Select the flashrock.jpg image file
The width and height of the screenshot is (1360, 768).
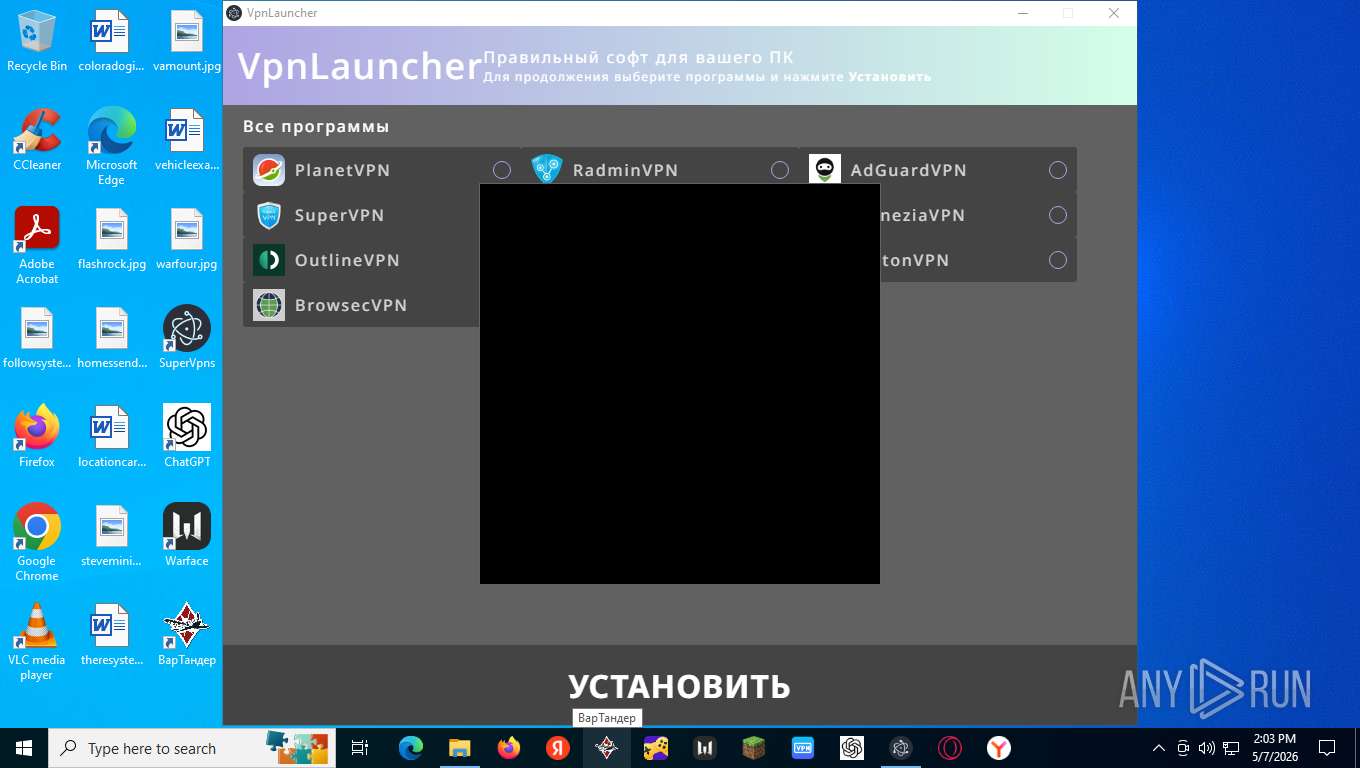coord(112,239)
